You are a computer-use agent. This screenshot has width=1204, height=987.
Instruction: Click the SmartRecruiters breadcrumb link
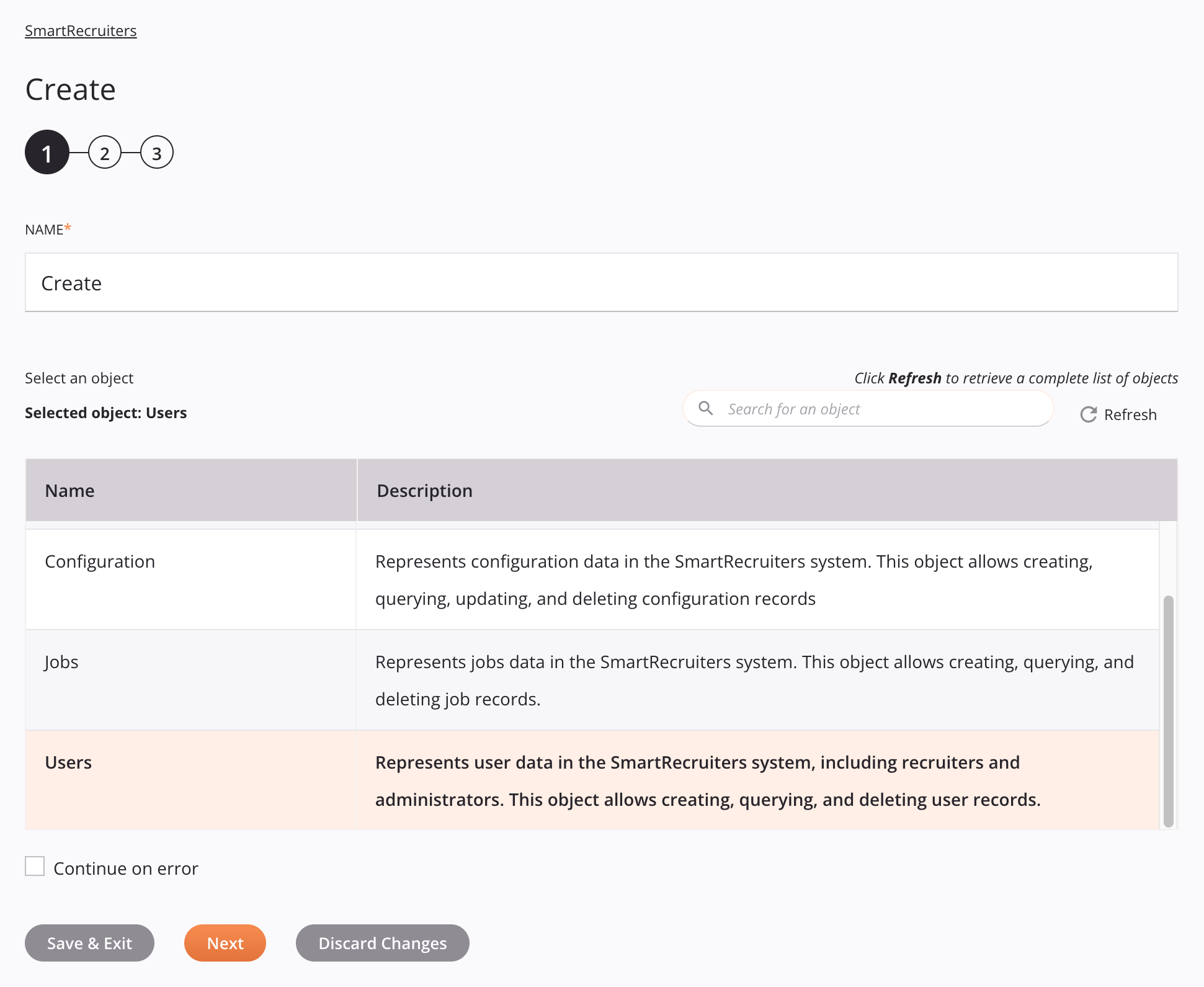pos(81,30)
